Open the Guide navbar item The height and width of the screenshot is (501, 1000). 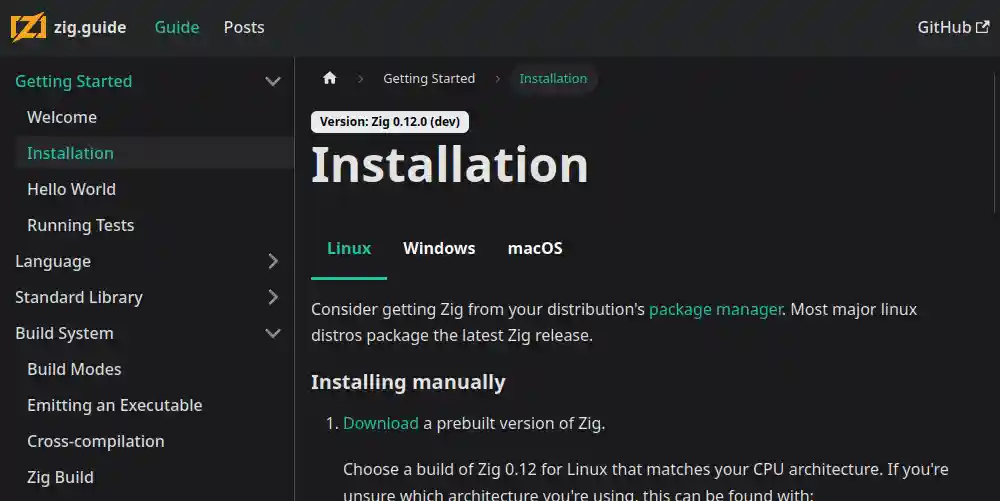(x=177, y=27)
